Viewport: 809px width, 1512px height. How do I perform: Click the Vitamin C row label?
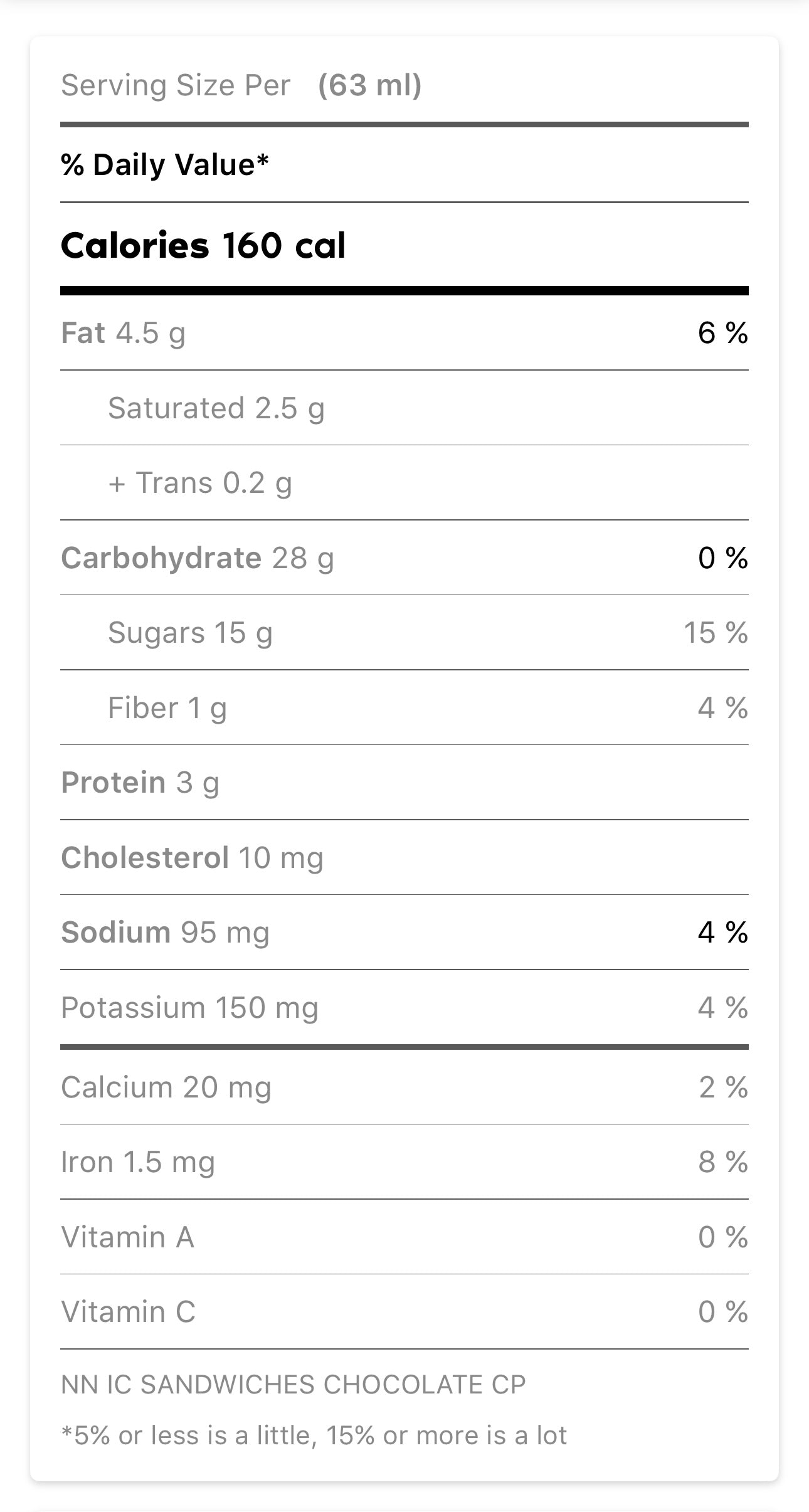[x=129, y=1312]
